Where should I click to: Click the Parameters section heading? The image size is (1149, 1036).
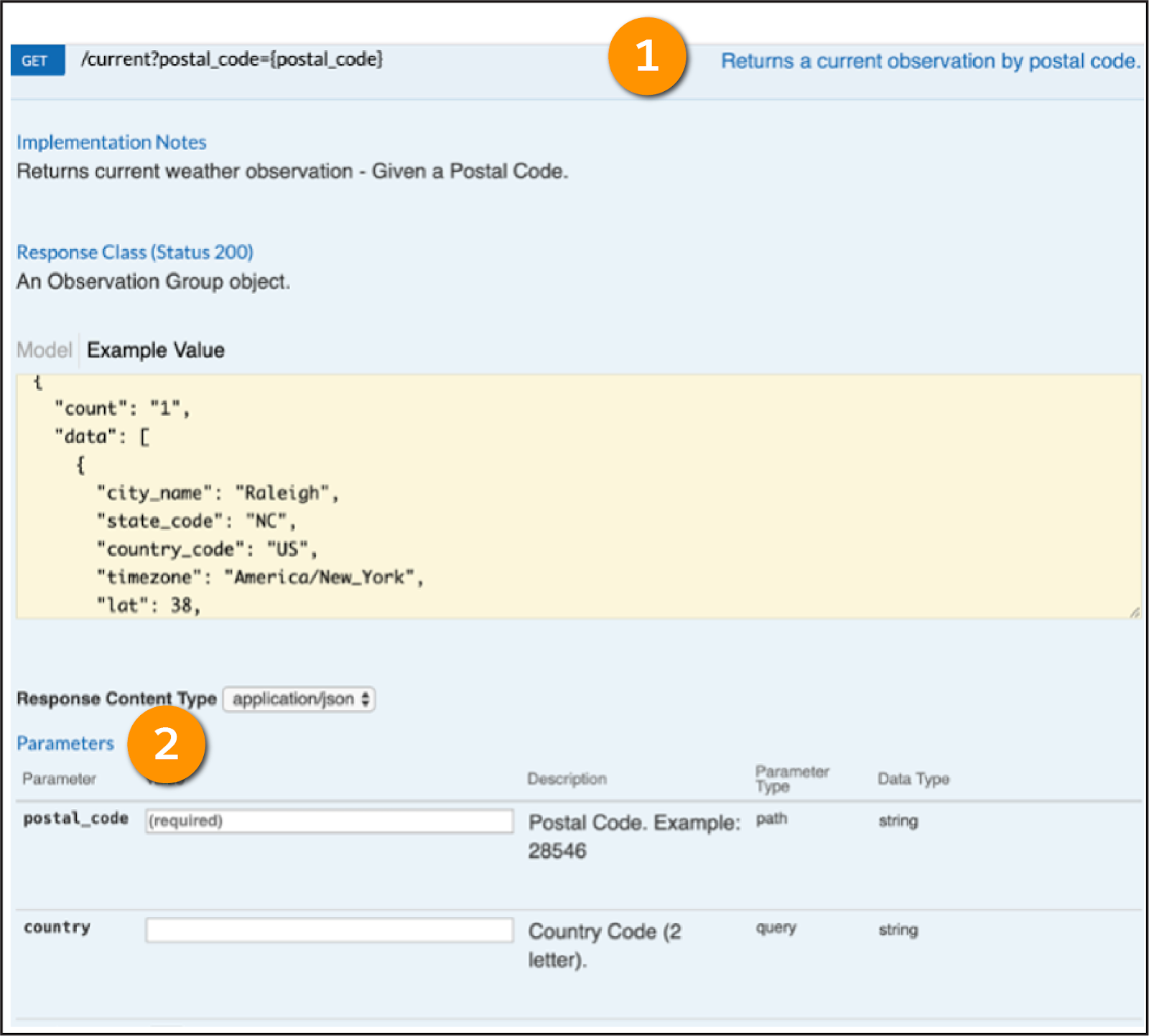click(x=65, y=743)
